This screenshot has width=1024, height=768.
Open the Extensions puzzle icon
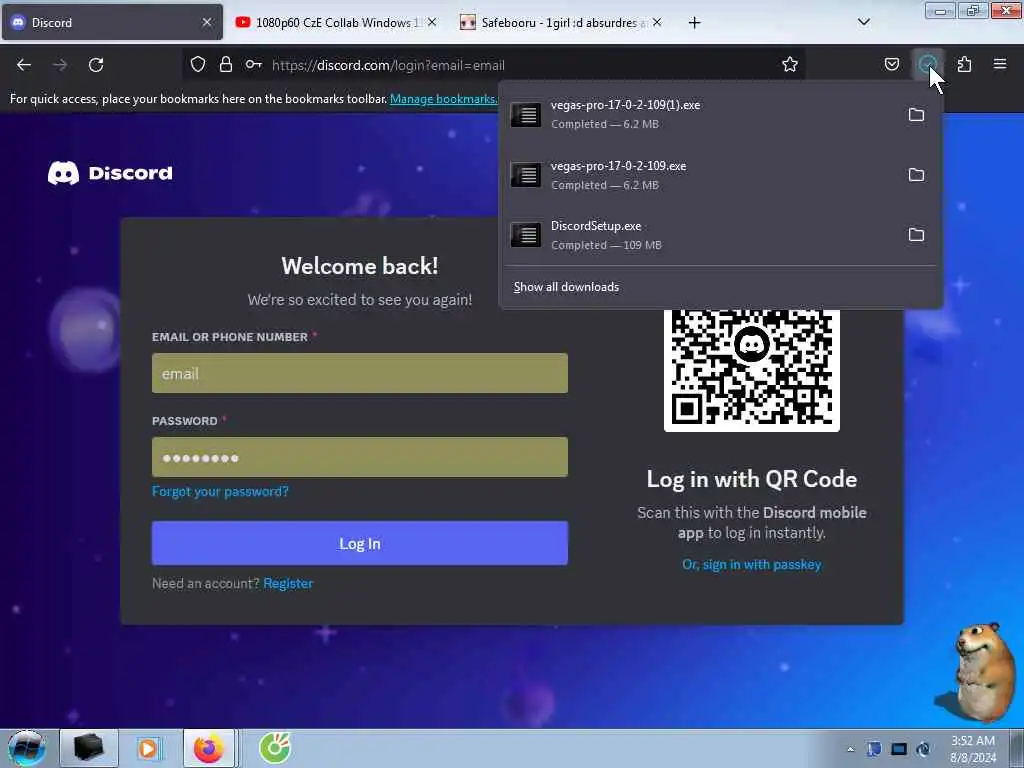[x=964, y=64]
